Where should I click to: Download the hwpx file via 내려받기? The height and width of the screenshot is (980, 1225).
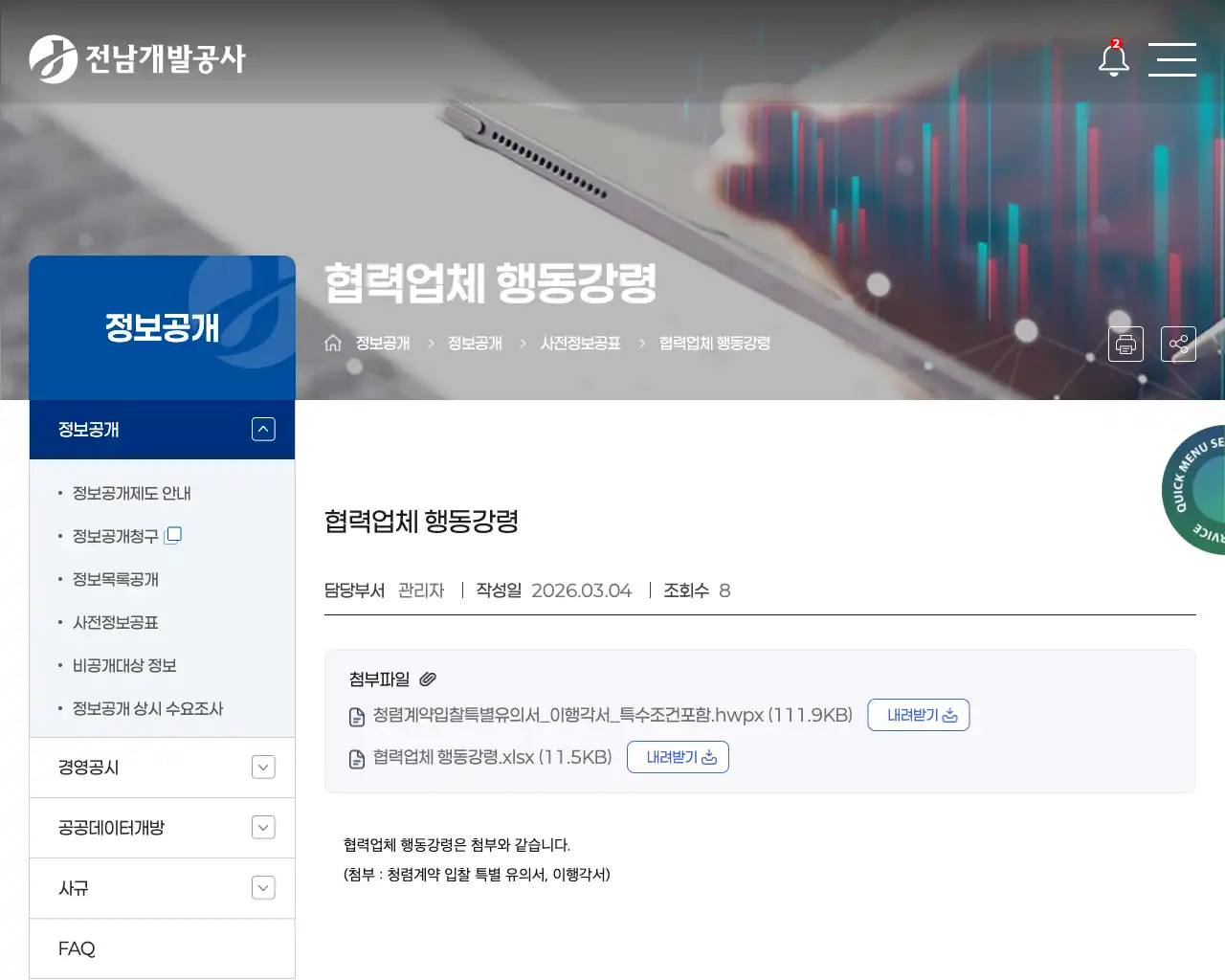(x=919, y=715)
